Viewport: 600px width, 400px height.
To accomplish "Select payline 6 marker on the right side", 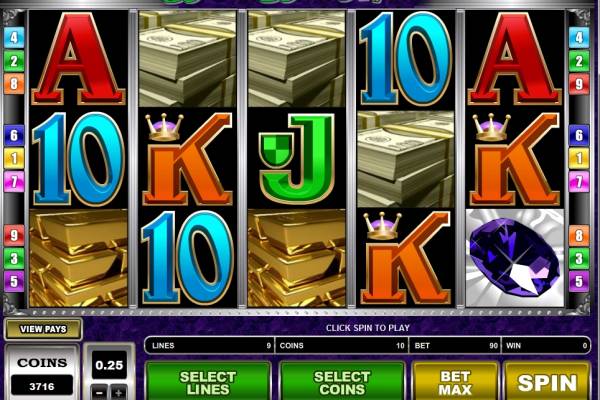I will [x=579, y=135].
